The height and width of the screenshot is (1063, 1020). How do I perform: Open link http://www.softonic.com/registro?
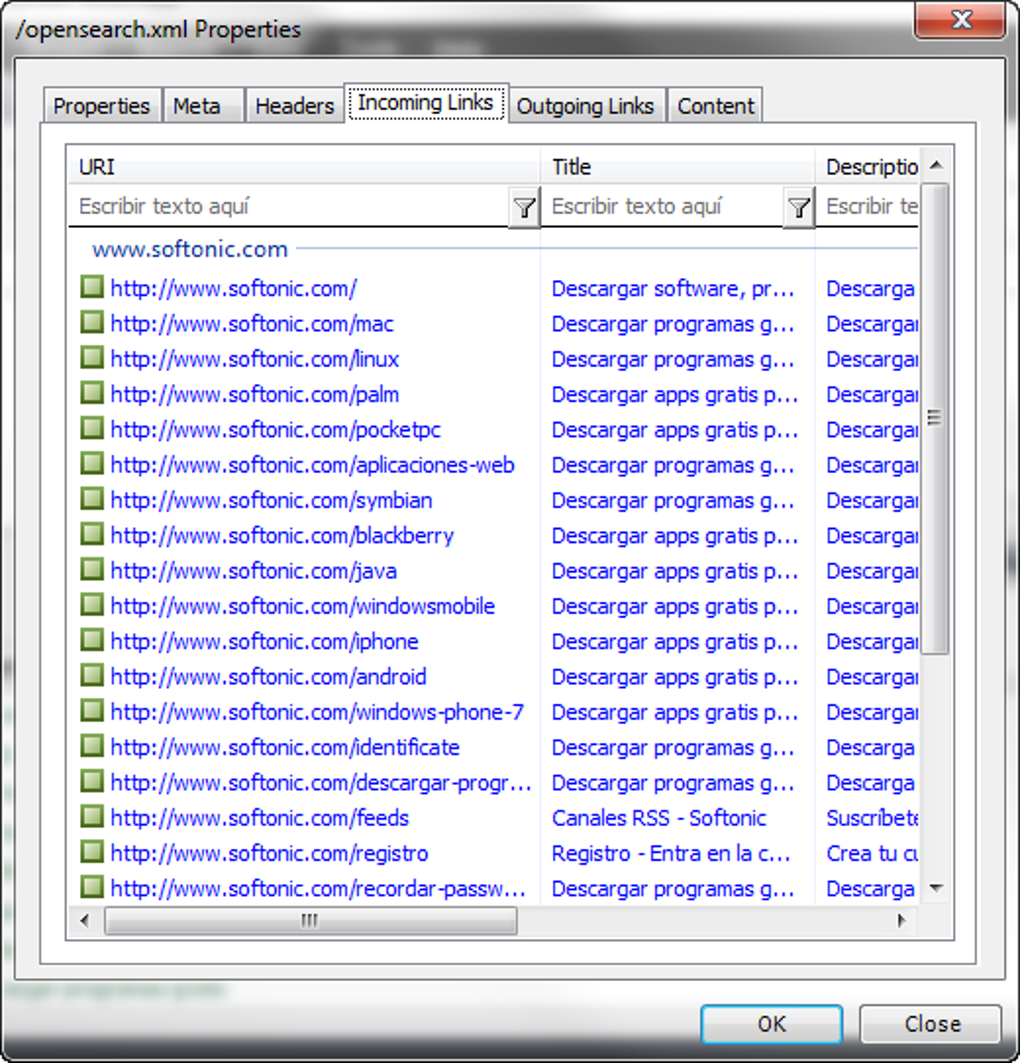(x=269, y=853)
